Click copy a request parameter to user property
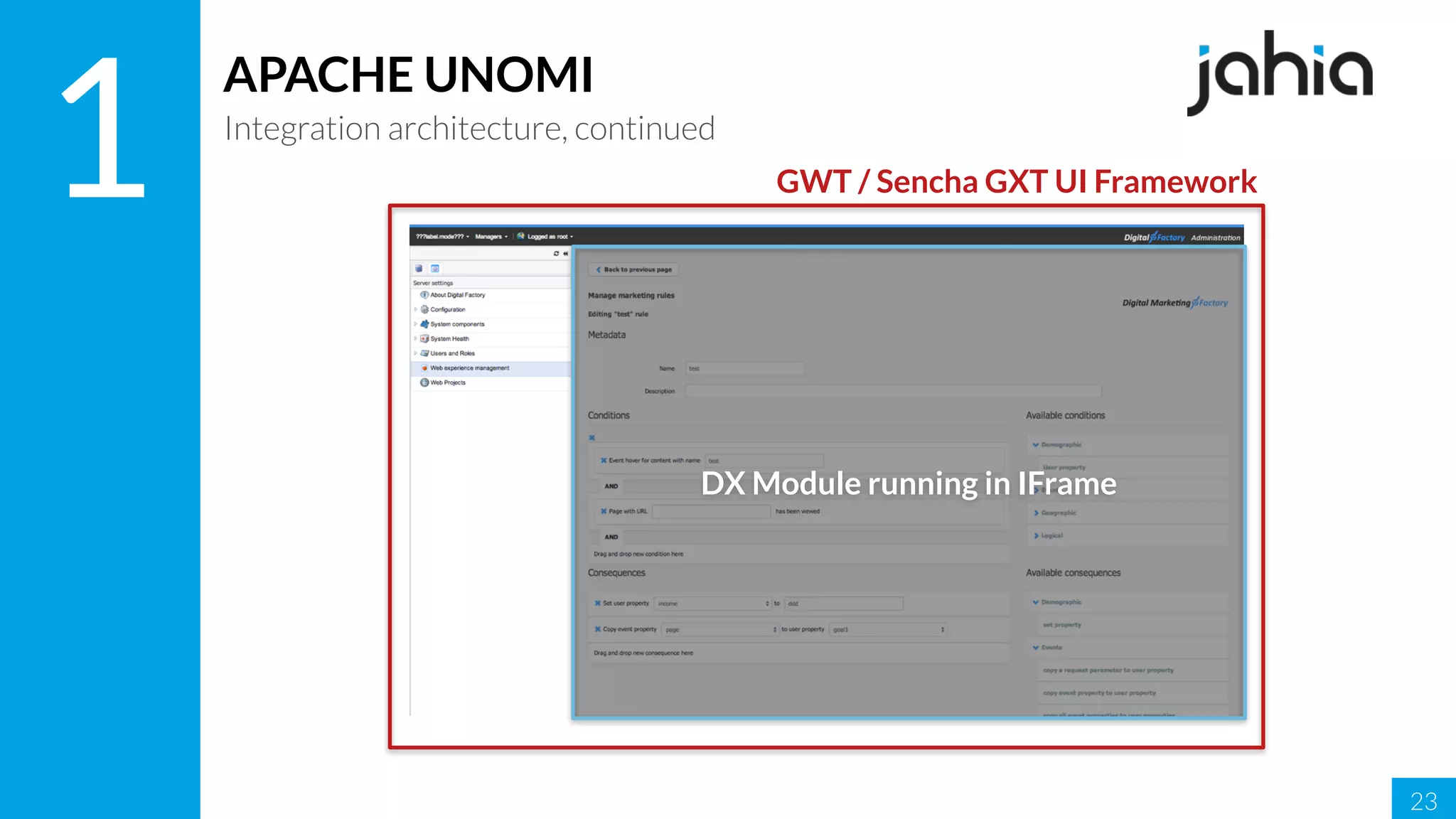The width and height of the screenshot is (1456, 819). click(x=1108, y=670)
